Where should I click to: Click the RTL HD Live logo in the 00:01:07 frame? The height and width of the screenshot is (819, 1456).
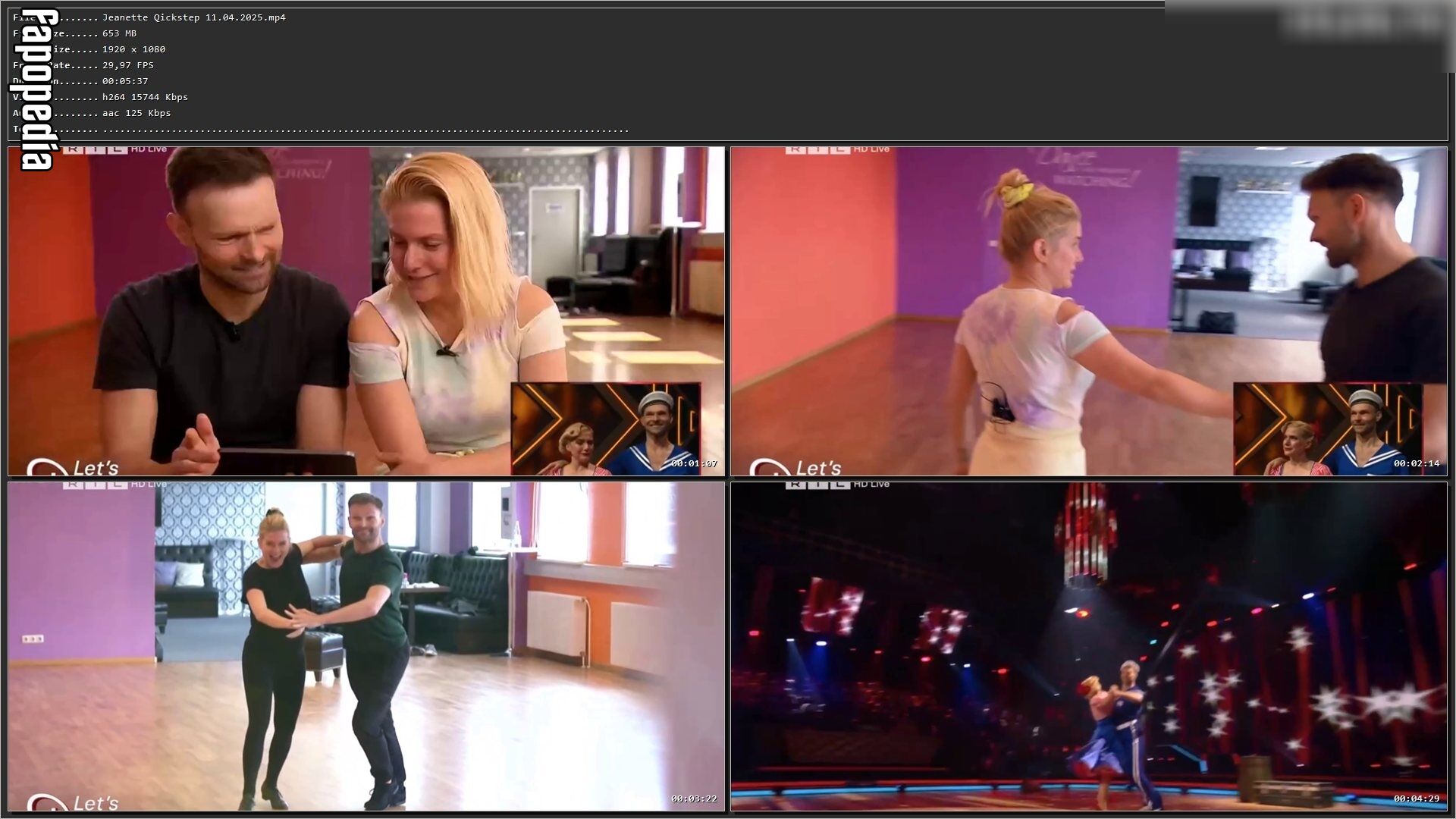[115, 149]
